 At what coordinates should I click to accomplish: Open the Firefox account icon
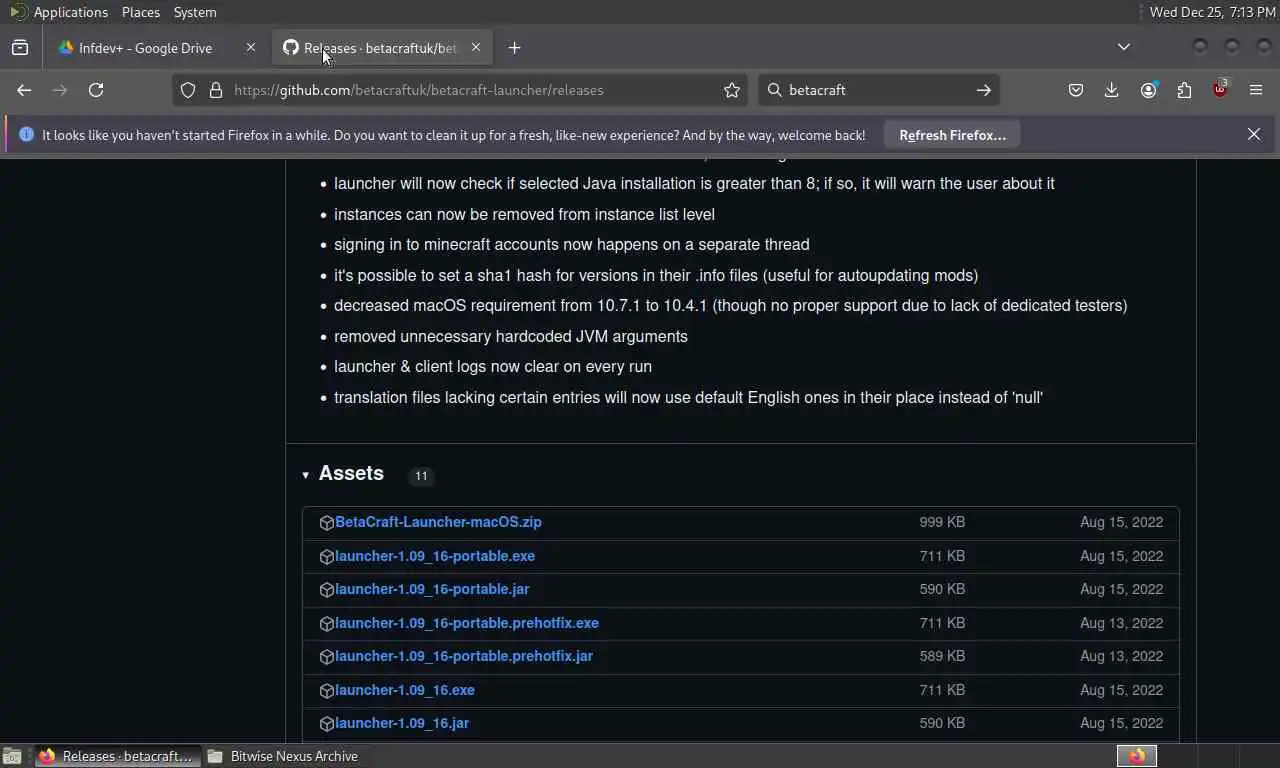1148,90
